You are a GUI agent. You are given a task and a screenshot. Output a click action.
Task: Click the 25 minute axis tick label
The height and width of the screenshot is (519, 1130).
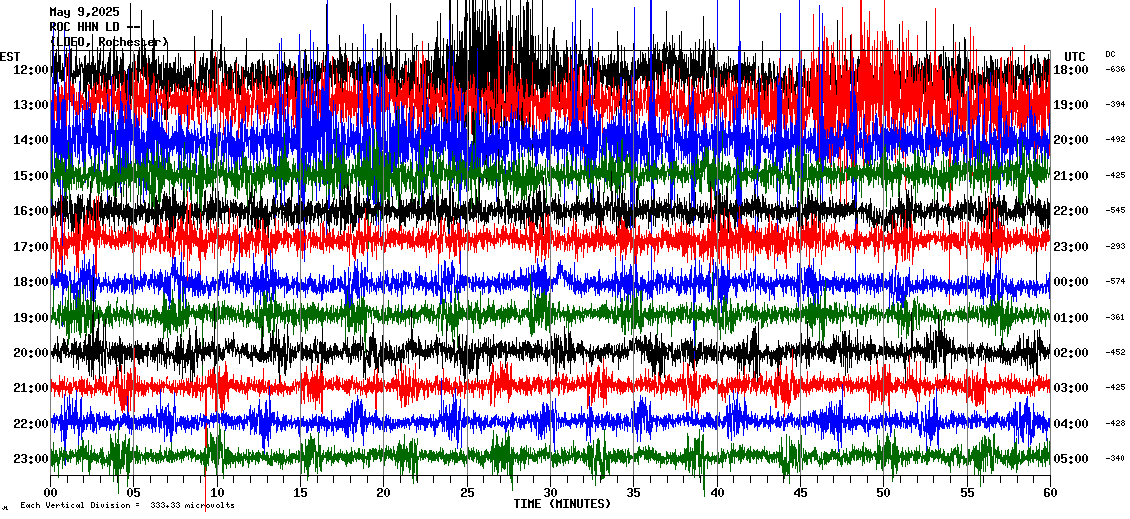click(467, 493)
